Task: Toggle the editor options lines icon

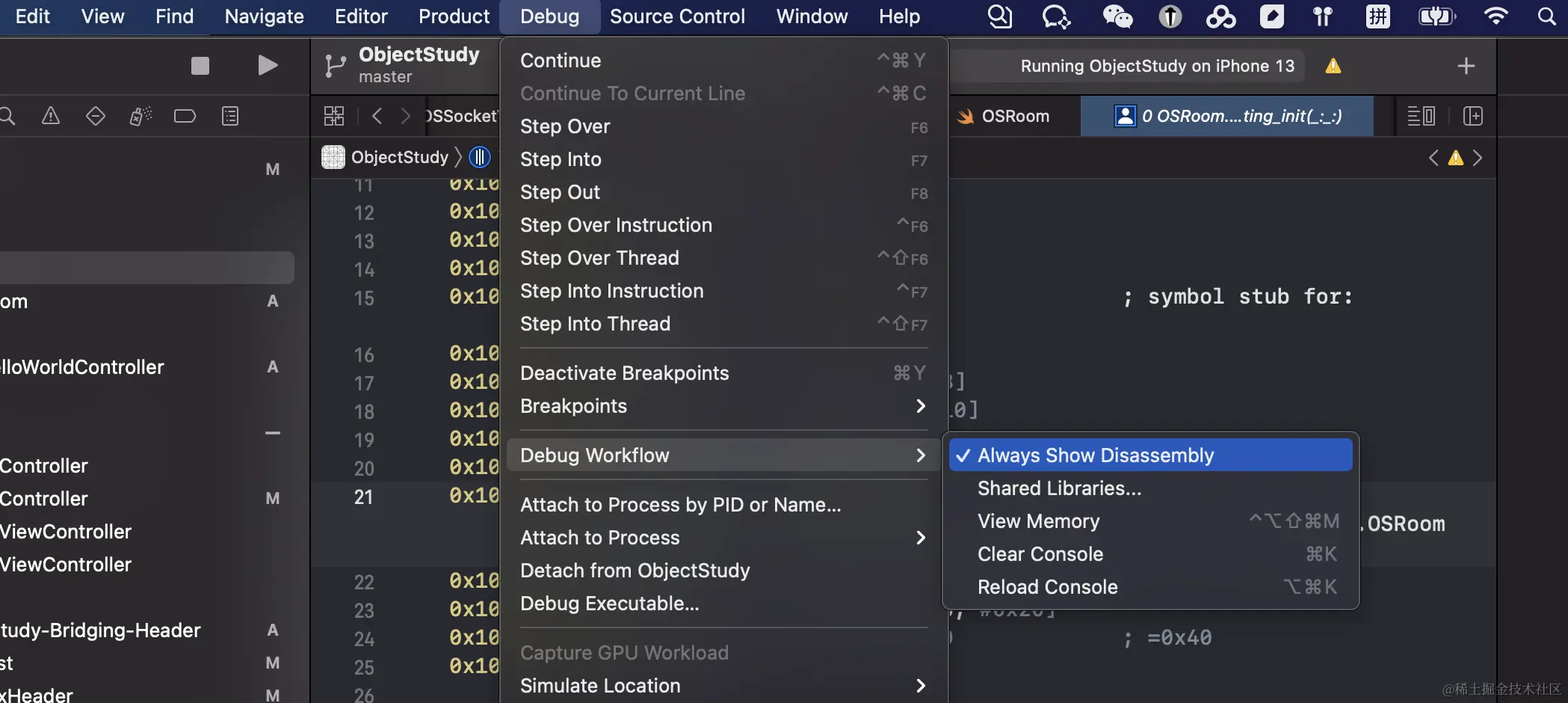Action: click(x=1421, y=116)
